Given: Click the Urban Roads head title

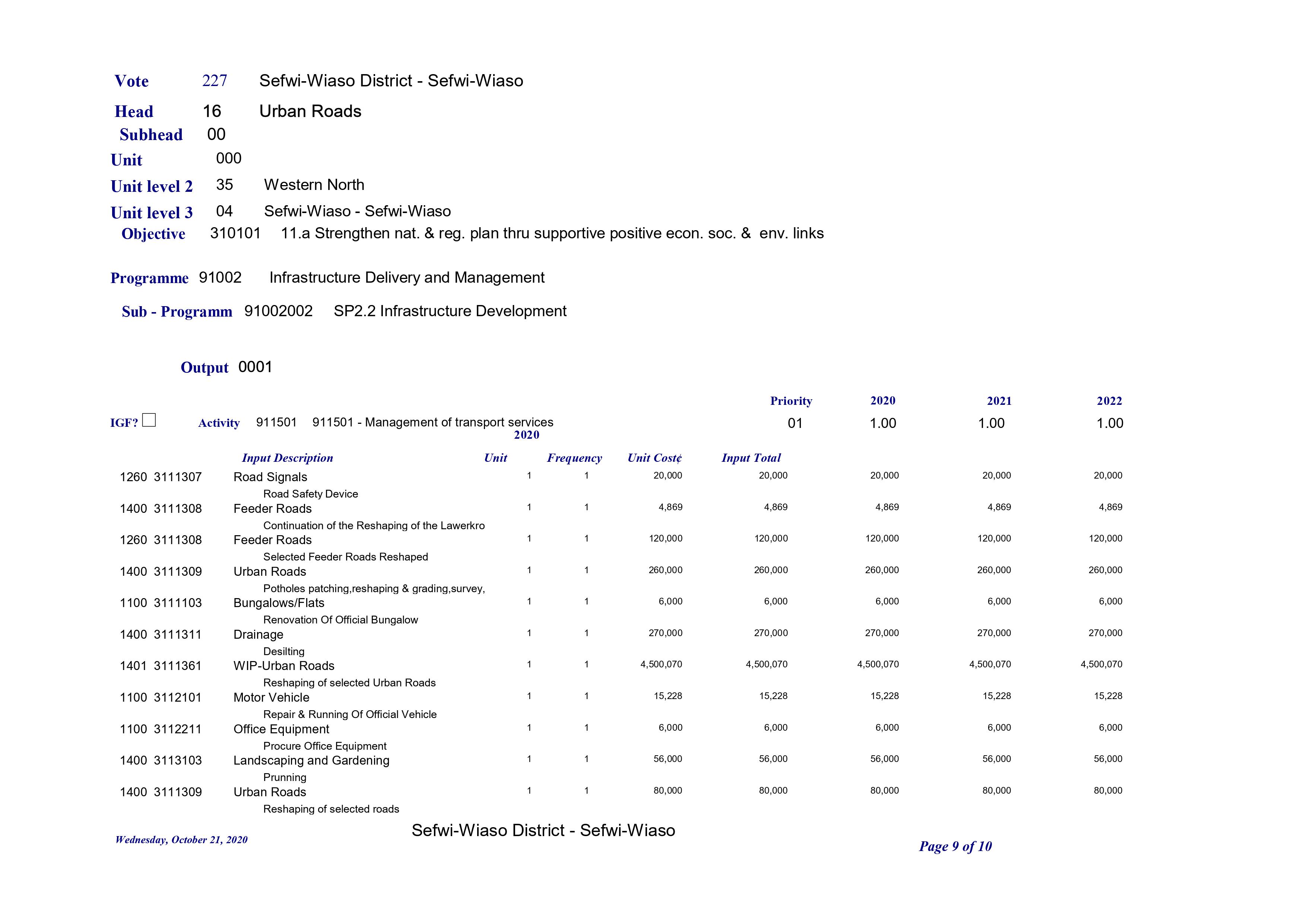Looking at the screenshot, I should [x=310, y=111].
